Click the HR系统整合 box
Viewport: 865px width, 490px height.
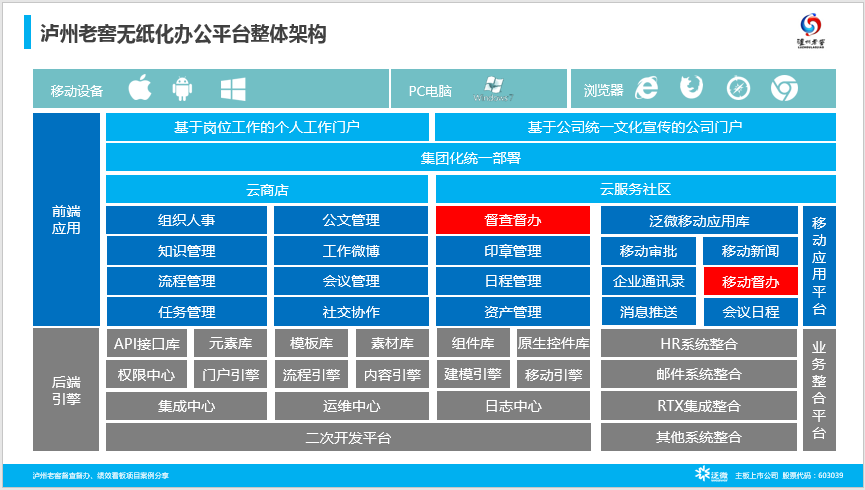(698, 344)
